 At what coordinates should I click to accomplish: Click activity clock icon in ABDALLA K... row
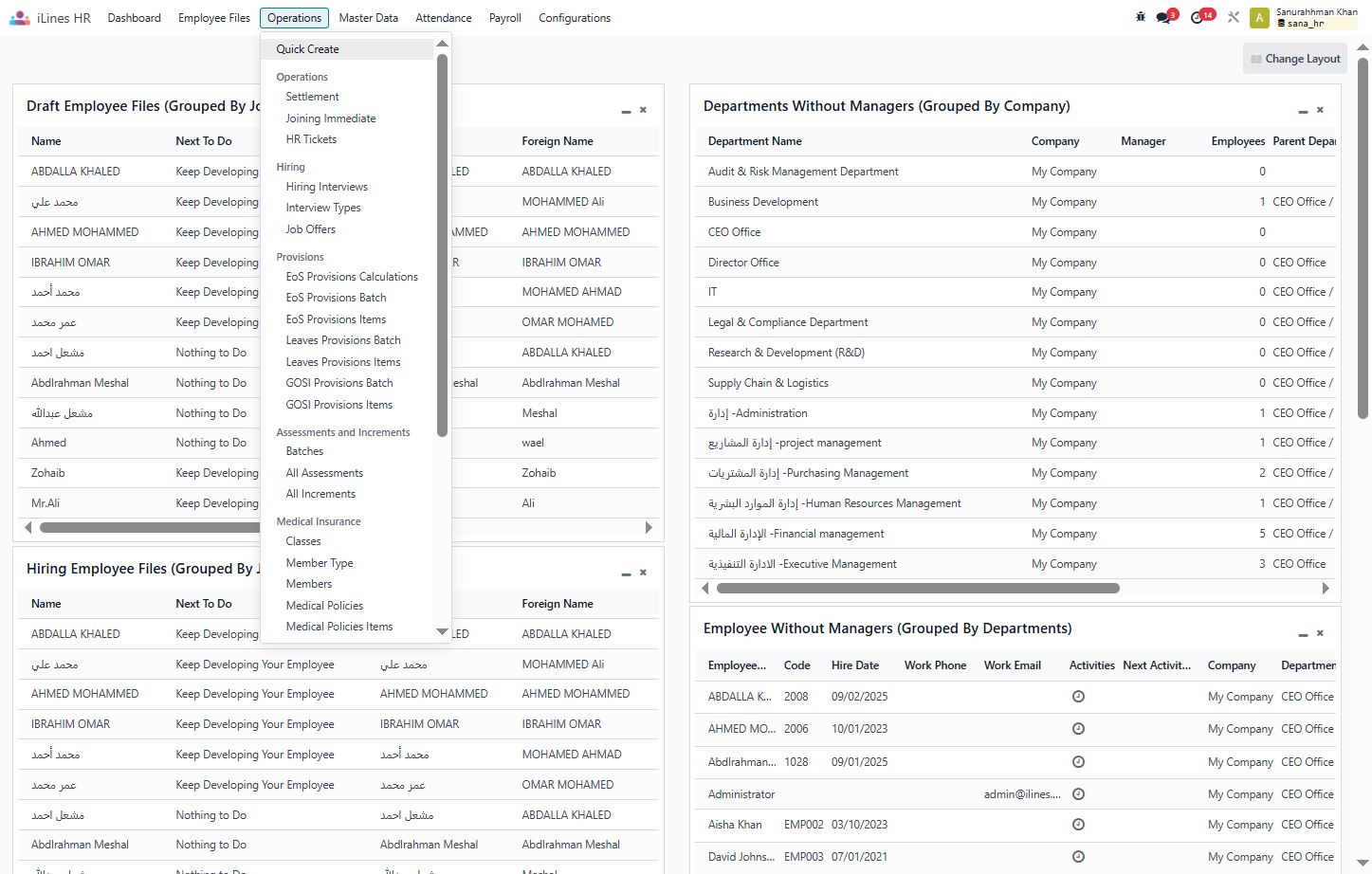[1078, 697]
